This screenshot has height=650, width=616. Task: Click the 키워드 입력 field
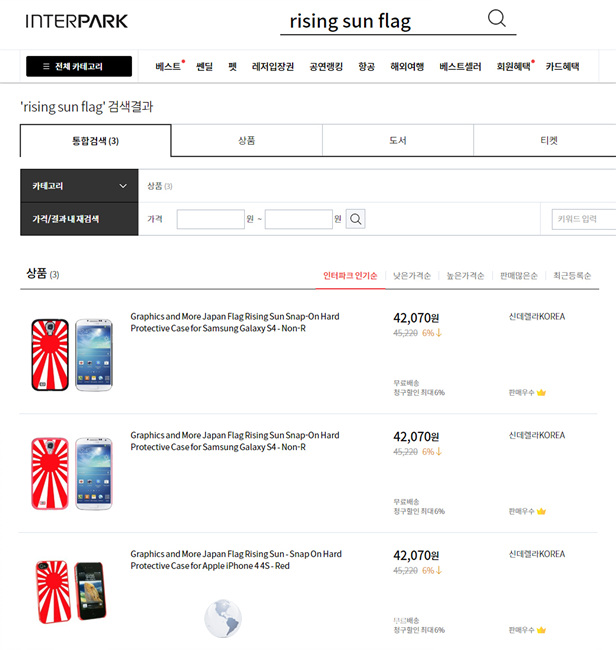pyautogui.click(x=584, y=219)
